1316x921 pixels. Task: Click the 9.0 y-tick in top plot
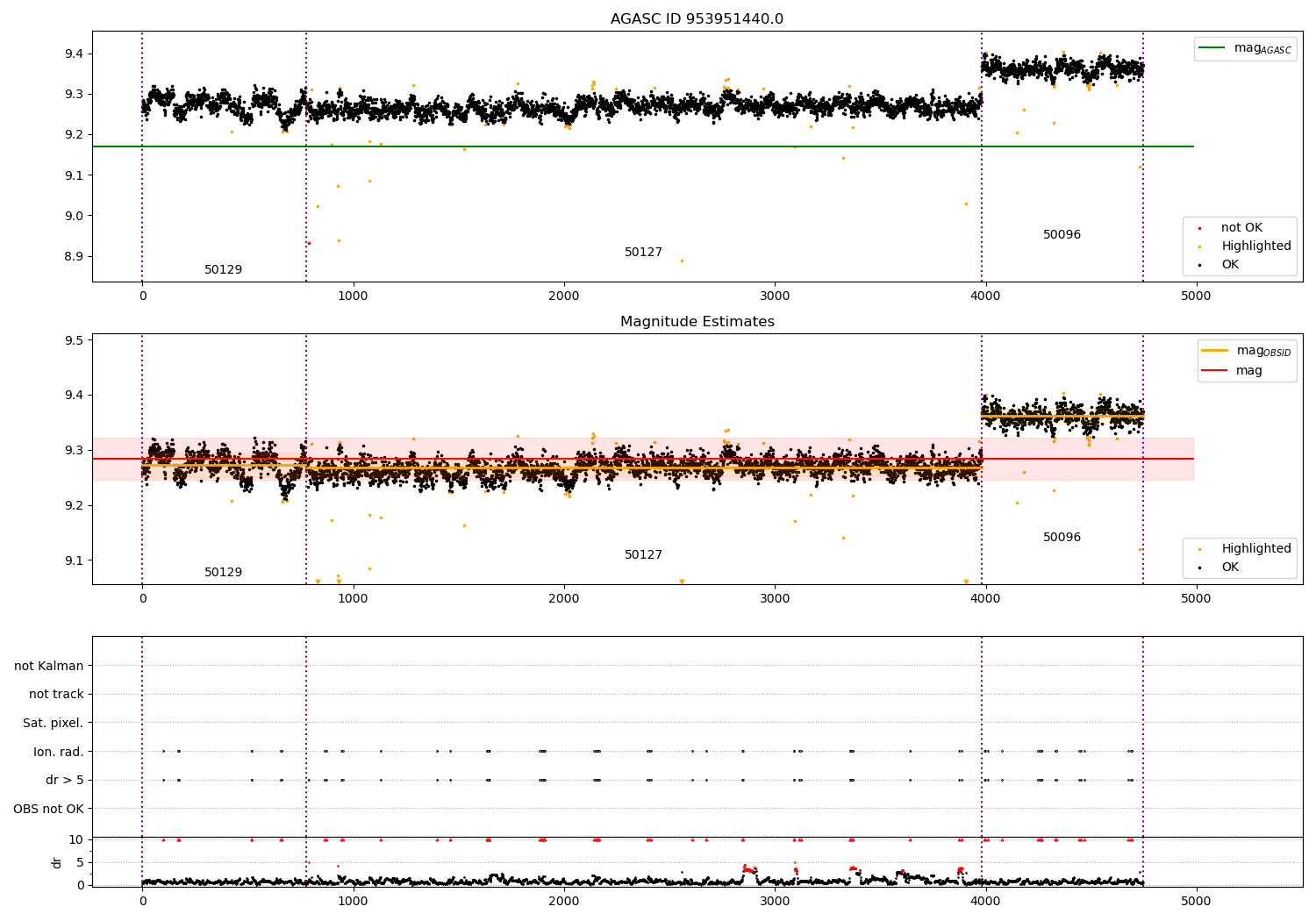coord(75,216)
